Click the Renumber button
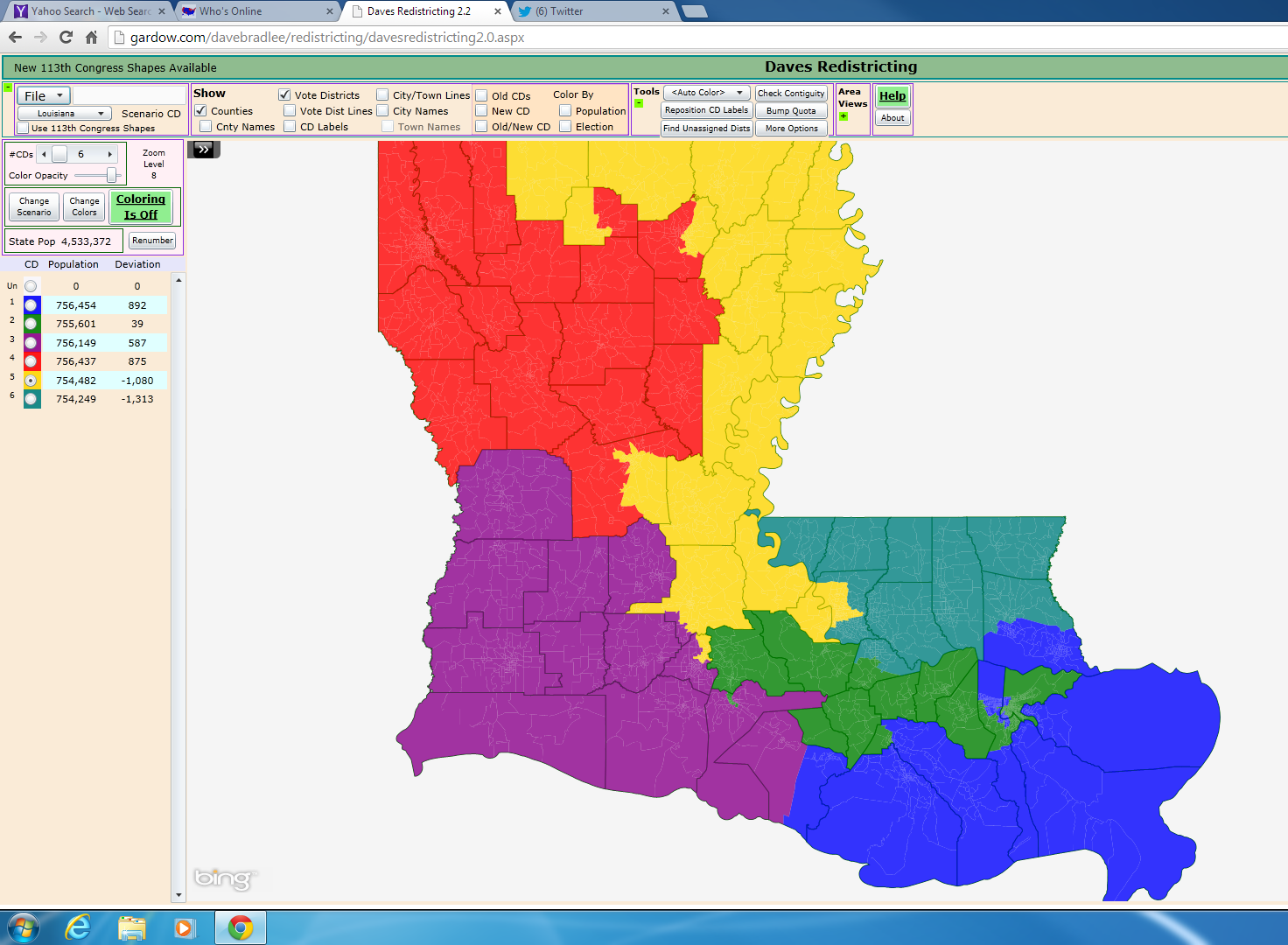The height and width of the screenshot is (945, 1288). (152, 241)
